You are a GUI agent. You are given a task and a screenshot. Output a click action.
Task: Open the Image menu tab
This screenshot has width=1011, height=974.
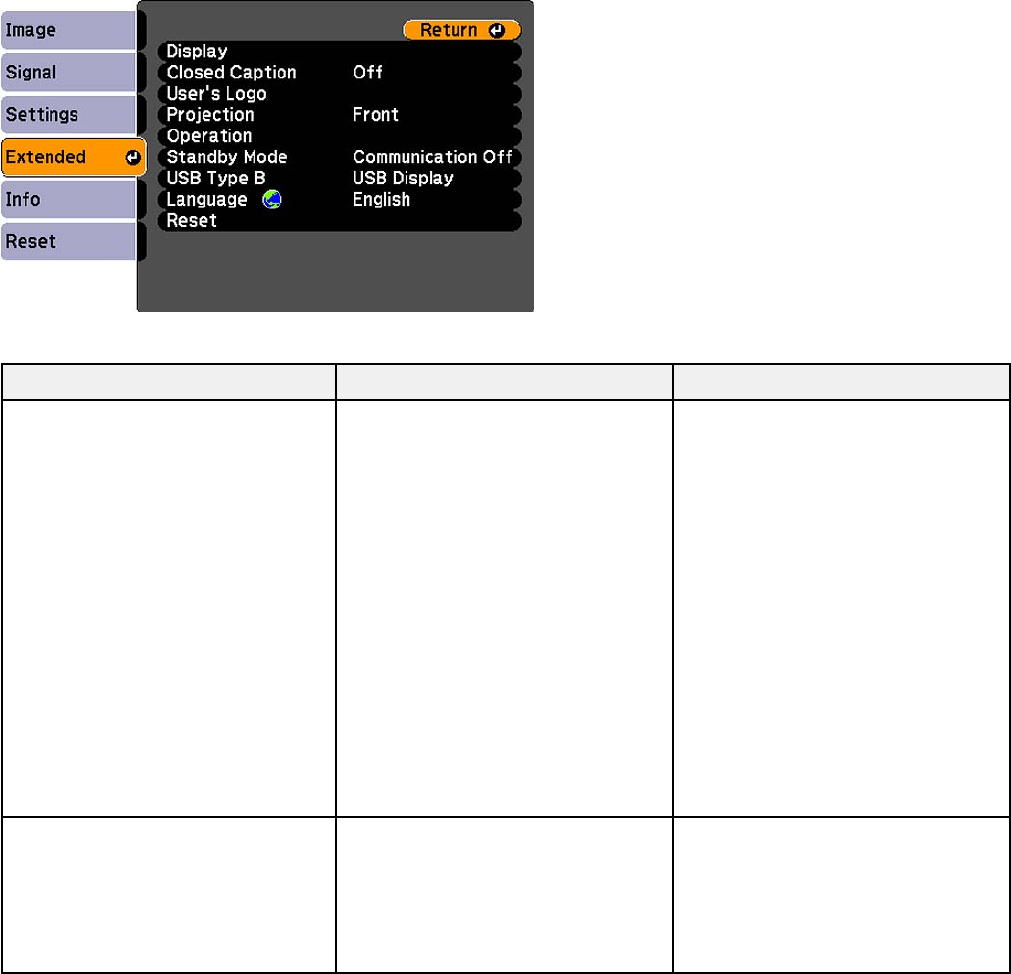(x=68, y=30)
